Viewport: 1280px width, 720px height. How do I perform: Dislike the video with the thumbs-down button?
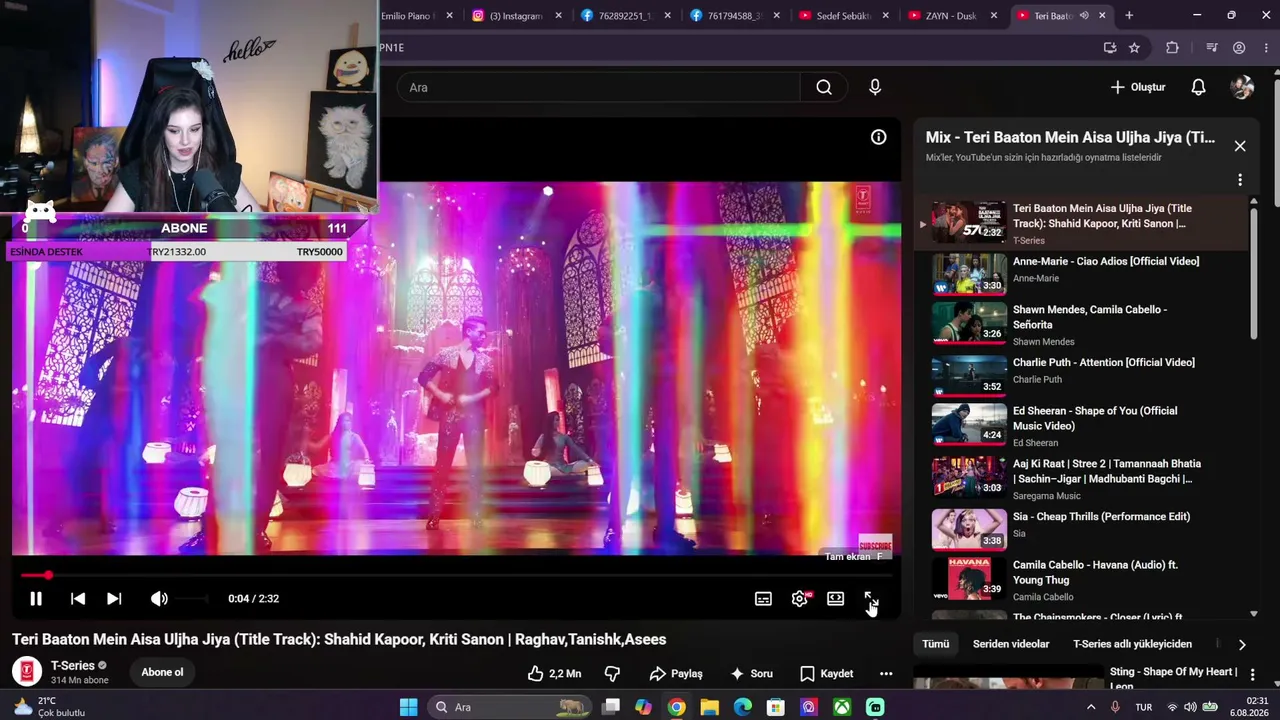(x=612, y=674)
